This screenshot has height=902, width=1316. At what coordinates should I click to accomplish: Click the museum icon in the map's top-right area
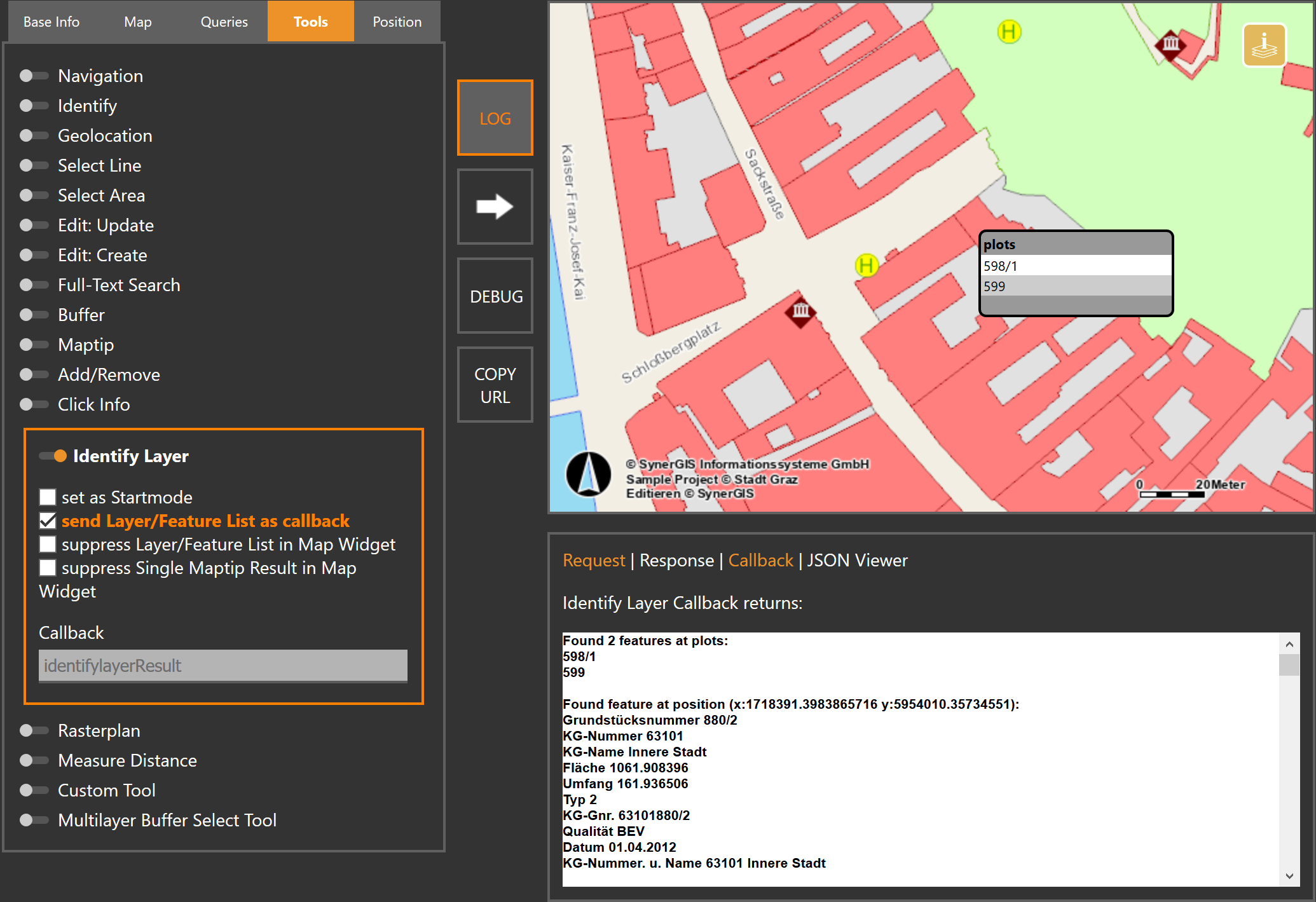[x=1170, y=44]
